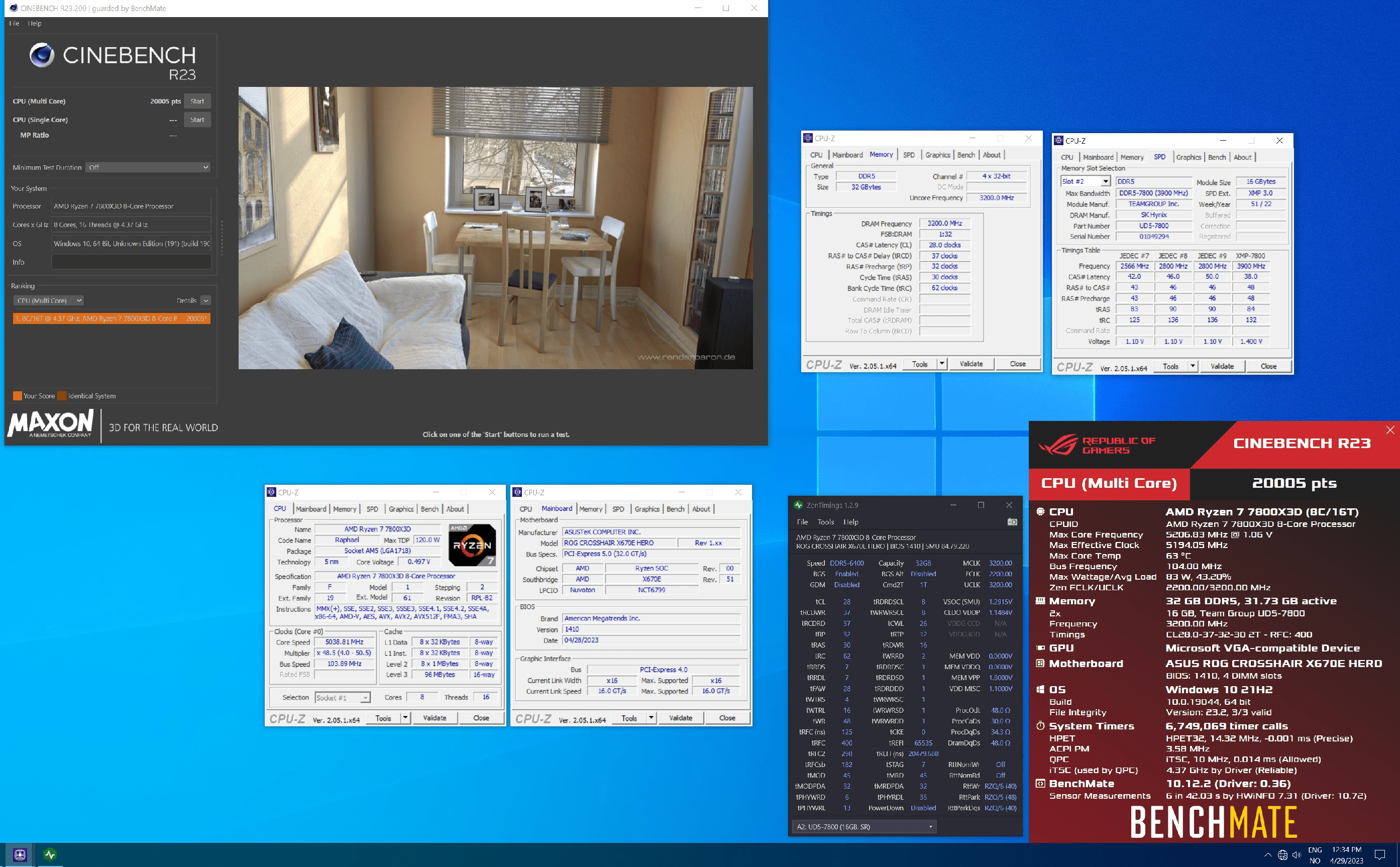Open the A2: UD5-7800 module dropdown in ZenTimings

click(864, 826)
